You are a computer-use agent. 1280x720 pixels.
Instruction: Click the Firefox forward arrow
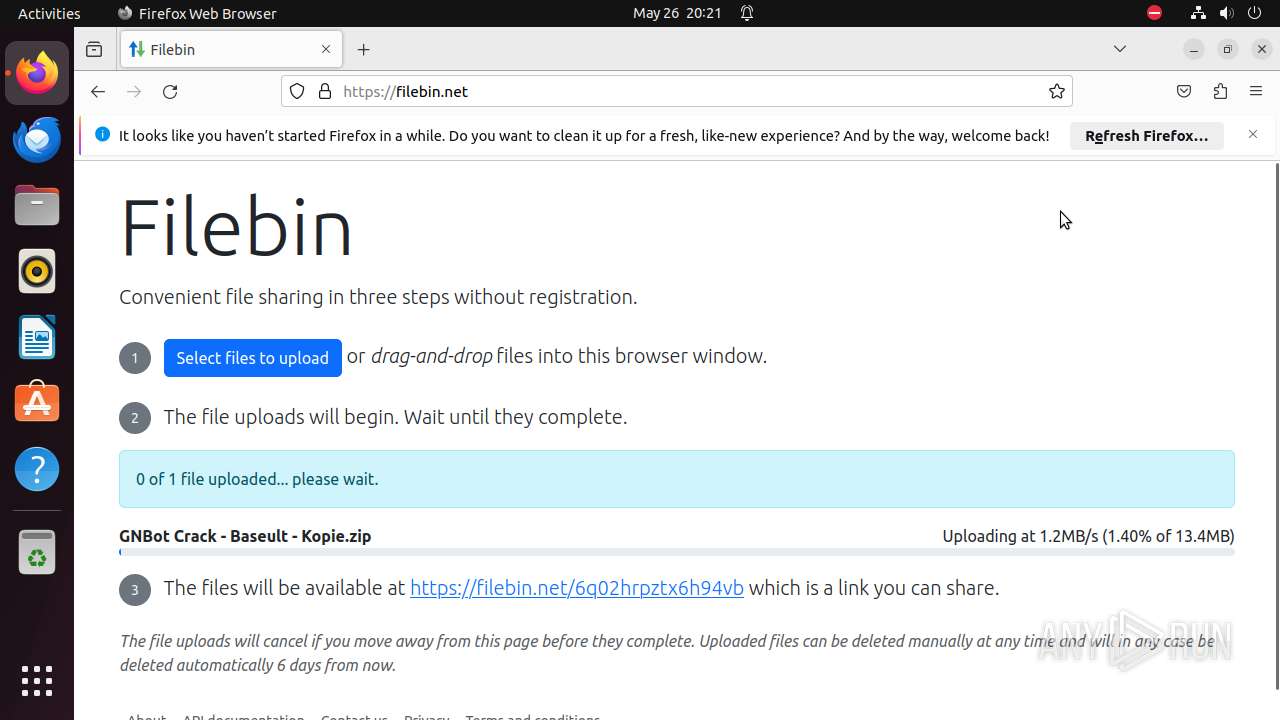point(134,91)
